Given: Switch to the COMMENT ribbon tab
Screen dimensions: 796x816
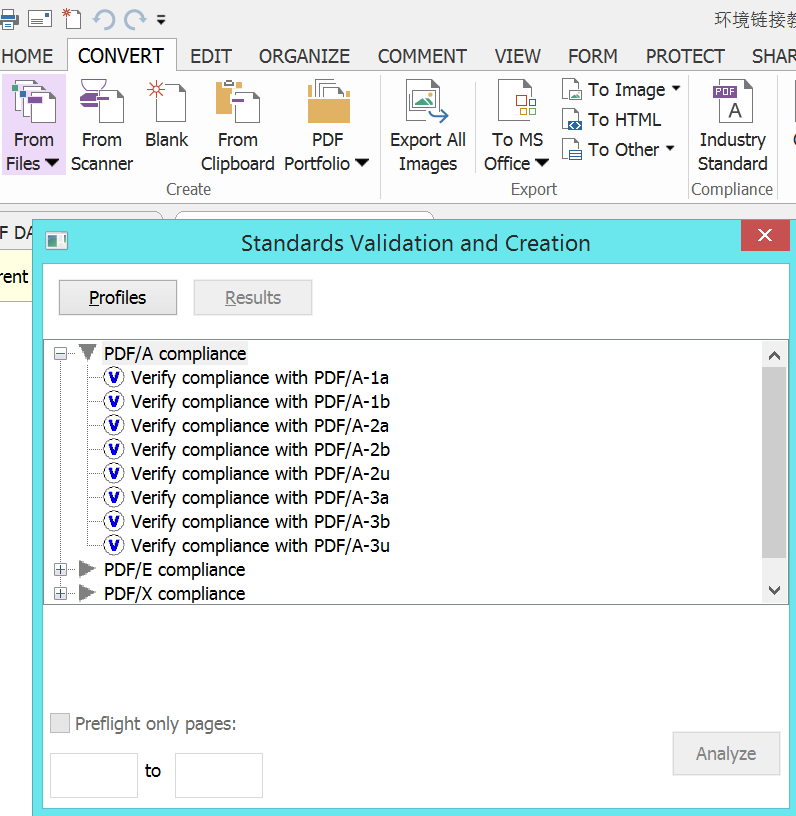Looking at the screenshot, I should pyautogui.click(x=422, y=56).
